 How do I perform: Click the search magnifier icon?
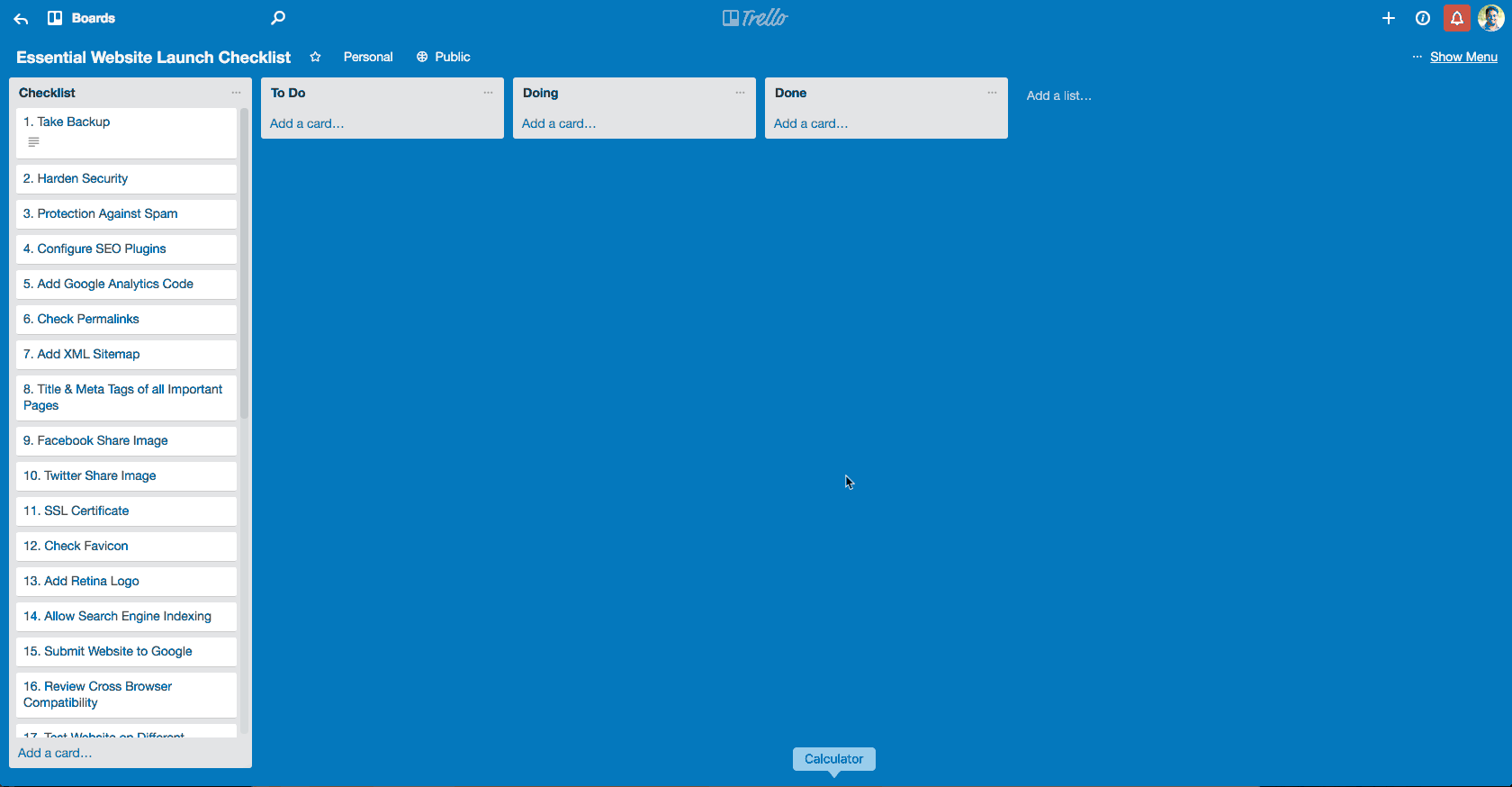click(278, 18)
